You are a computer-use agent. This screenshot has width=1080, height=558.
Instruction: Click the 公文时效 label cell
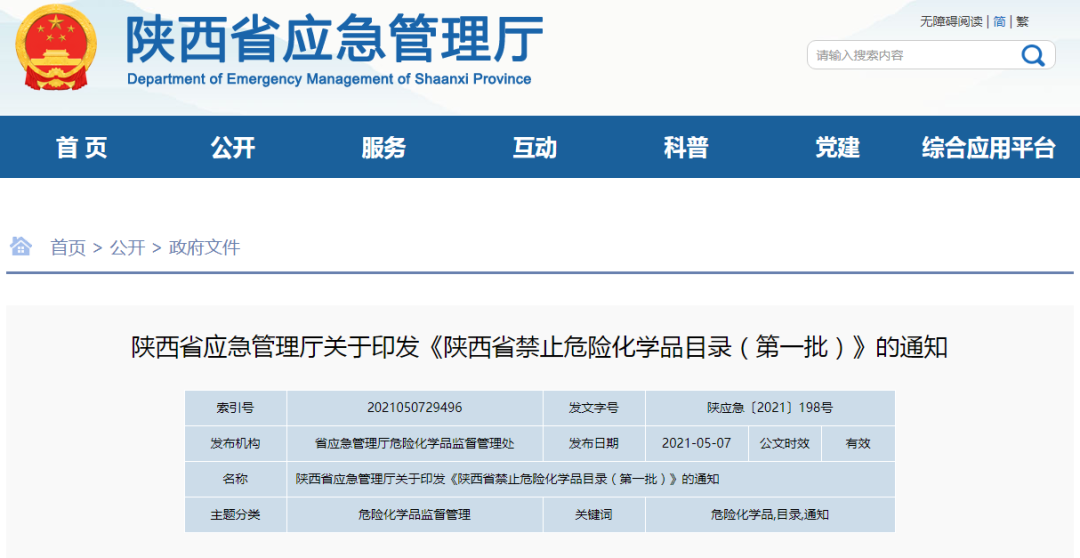[785, 443]
